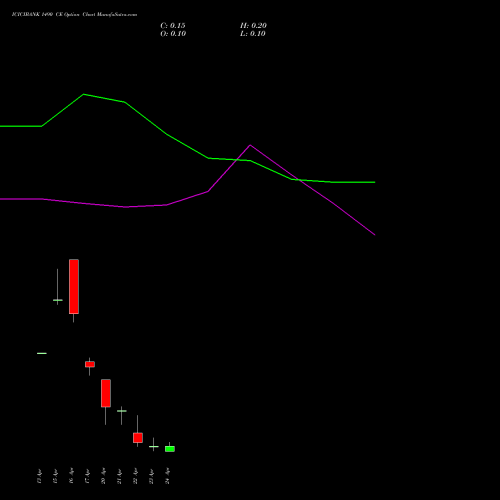Click the high value 'H: 0.20'
The image size is (500, 500).
[253, 26]
